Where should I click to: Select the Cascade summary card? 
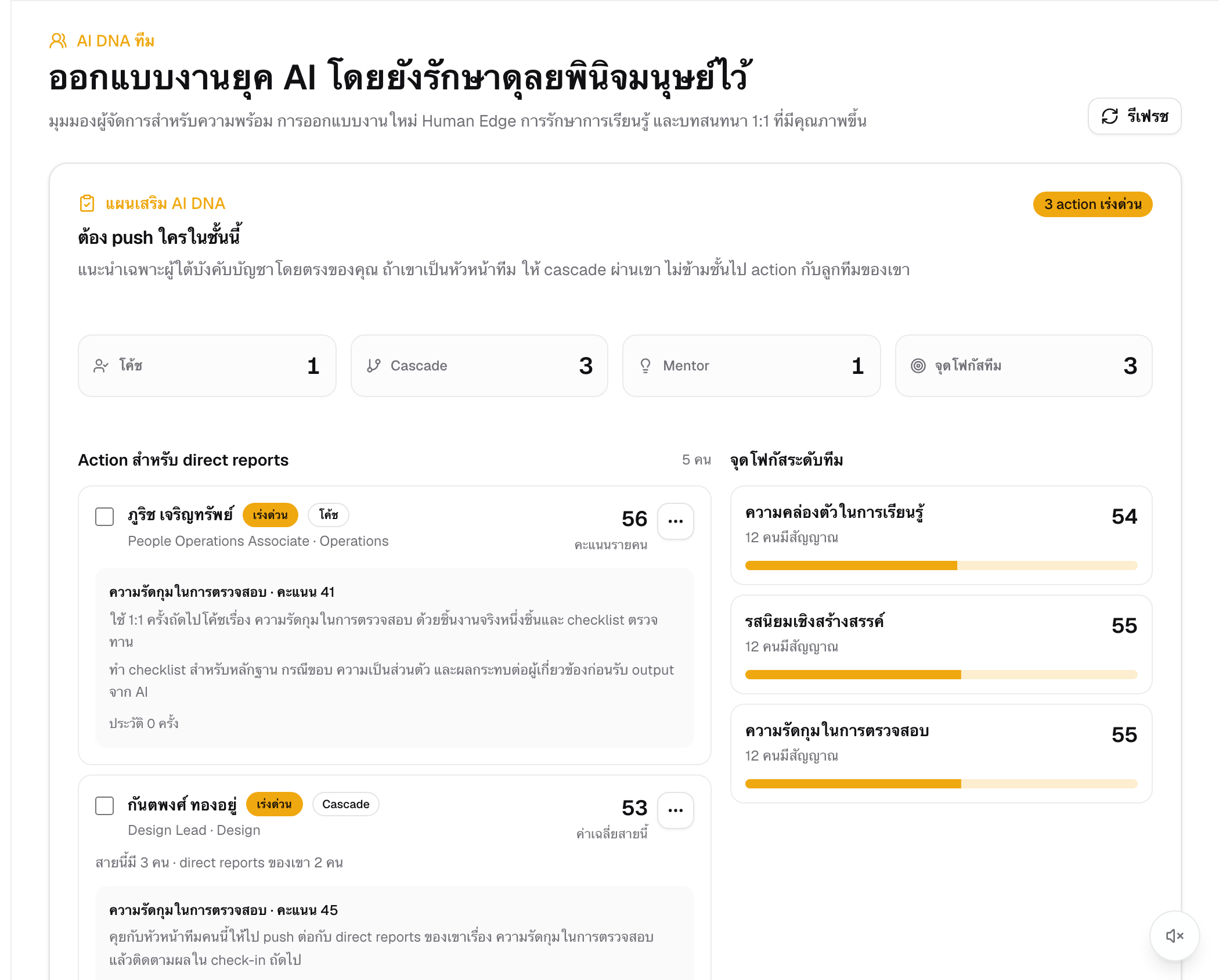479,366
